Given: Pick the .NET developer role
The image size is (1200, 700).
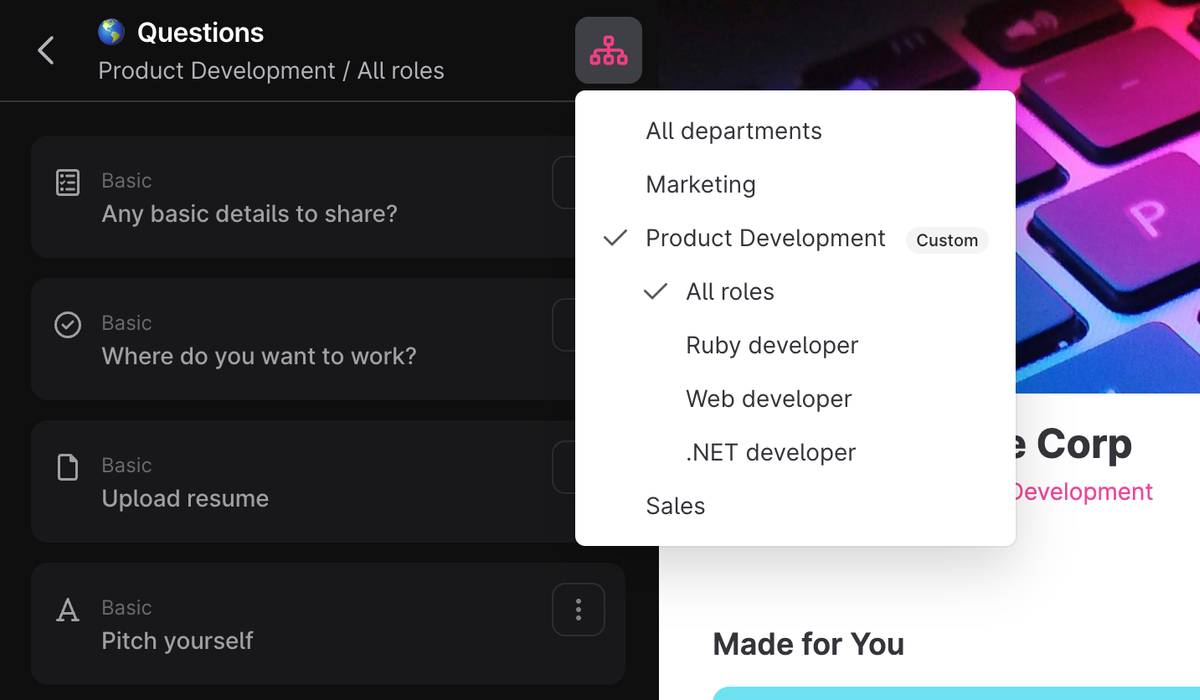Looking at the screenshot, I should (x=770, y=452).
